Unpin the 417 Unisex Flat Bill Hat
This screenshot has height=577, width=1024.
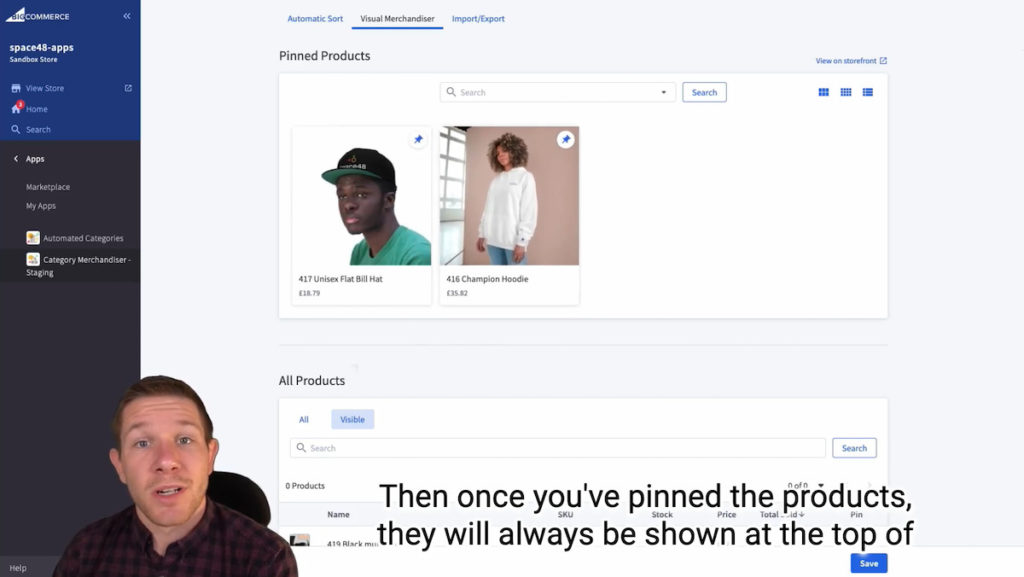[418, 139]
